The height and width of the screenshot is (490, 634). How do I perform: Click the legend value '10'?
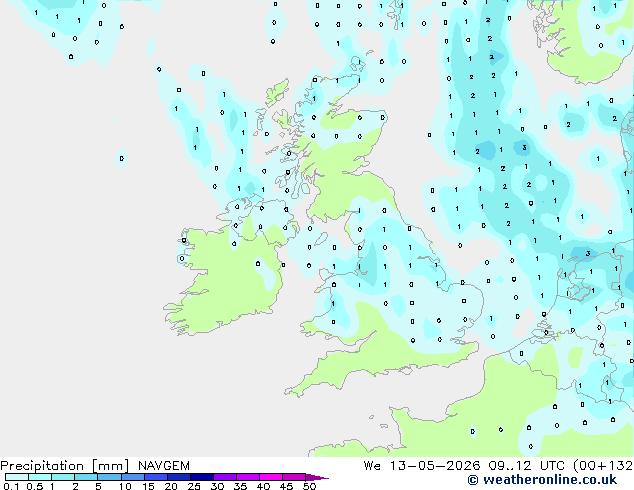125,486
